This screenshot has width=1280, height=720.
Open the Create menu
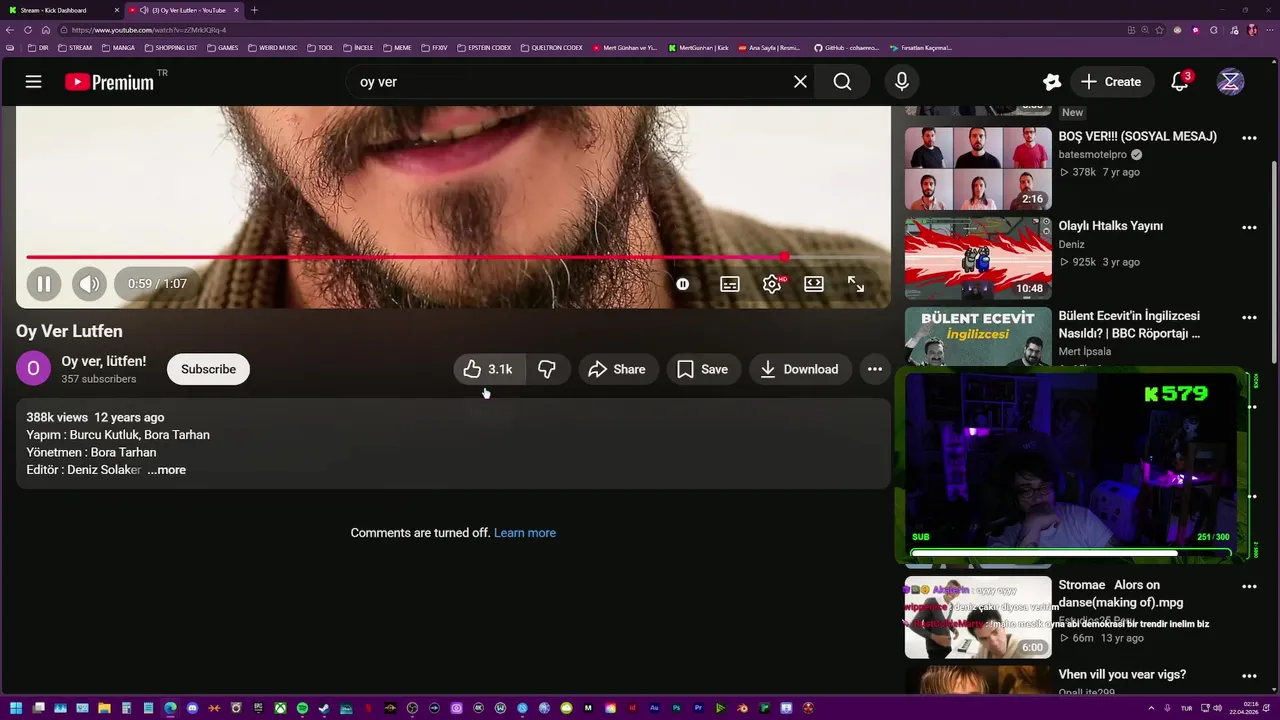click(1111, 82)
